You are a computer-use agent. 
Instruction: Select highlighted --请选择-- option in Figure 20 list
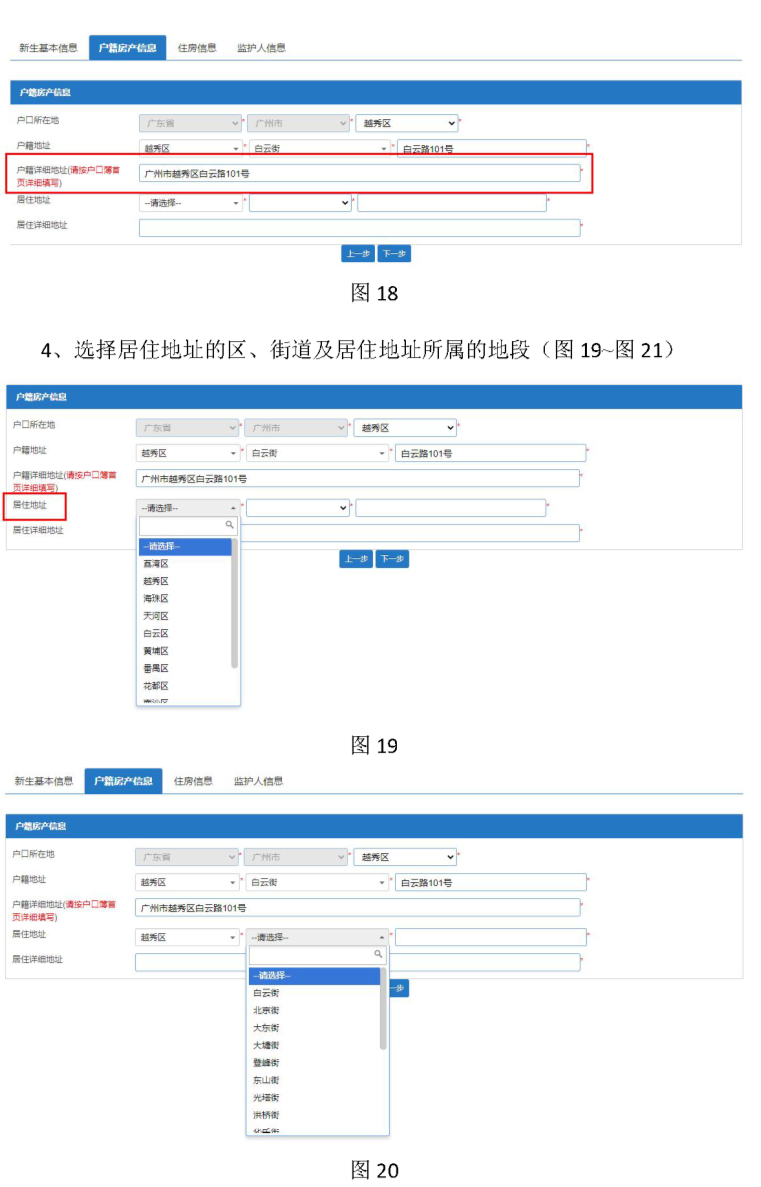(x=314, y=976)
